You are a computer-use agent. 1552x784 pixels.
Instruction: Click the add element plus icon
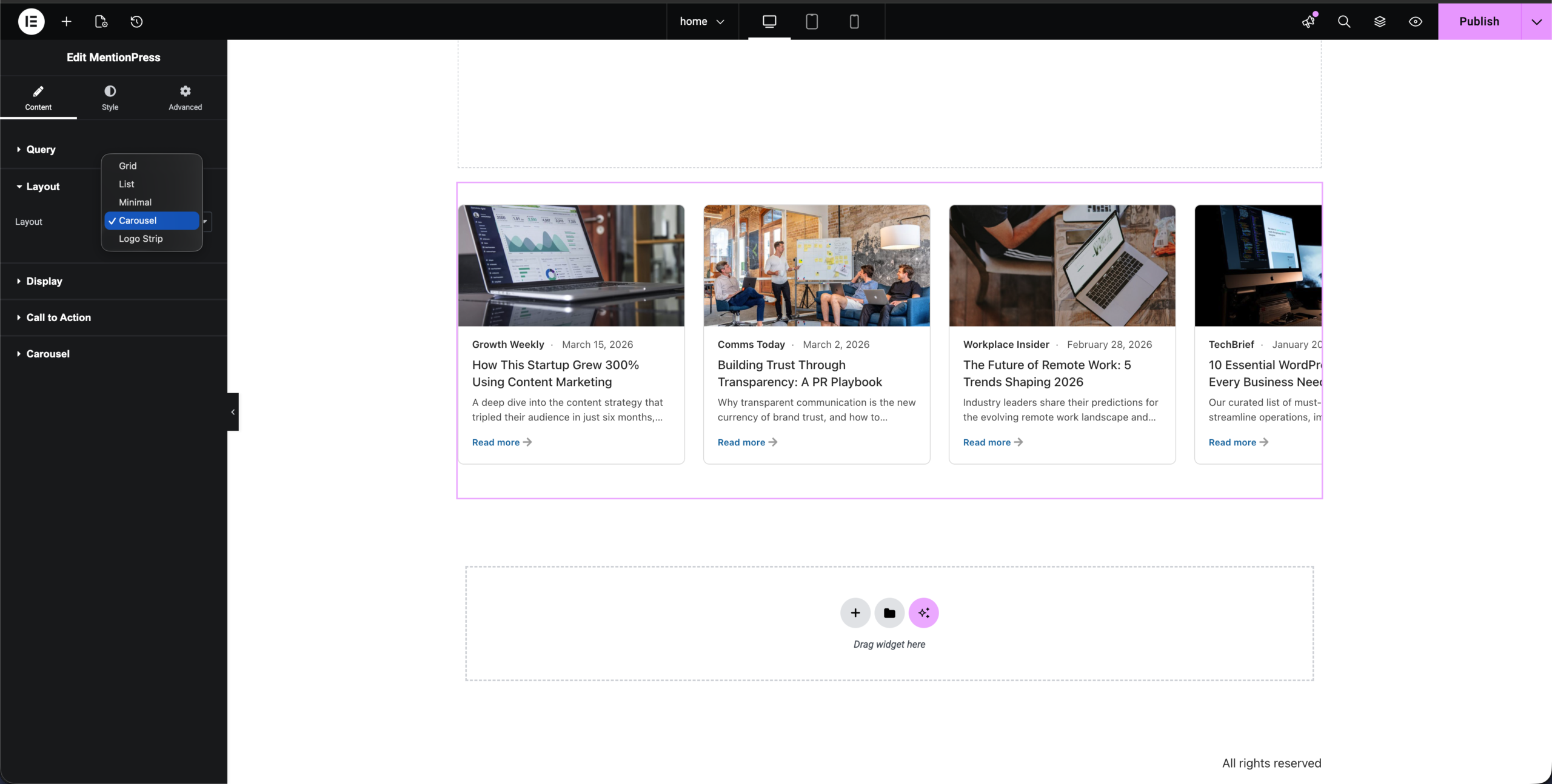click(67, 22)
